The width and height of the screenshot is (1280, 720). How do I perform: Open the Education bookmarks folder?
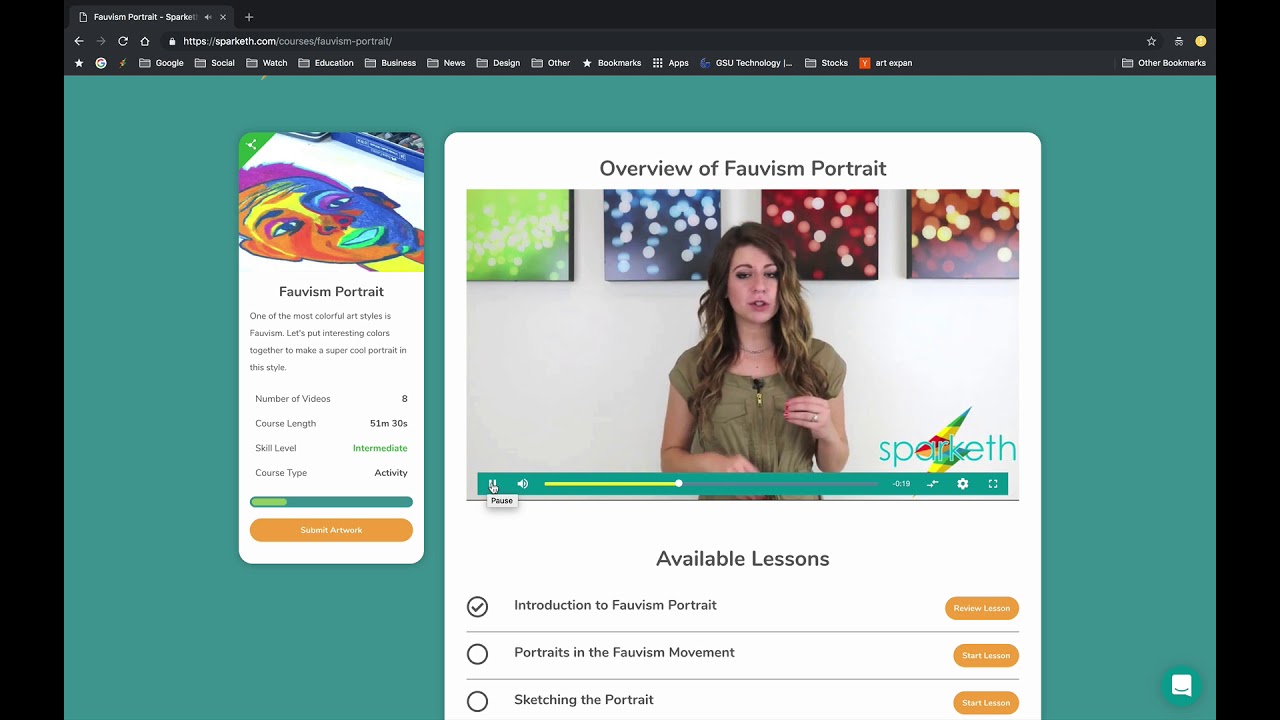[x=326, y=63]
